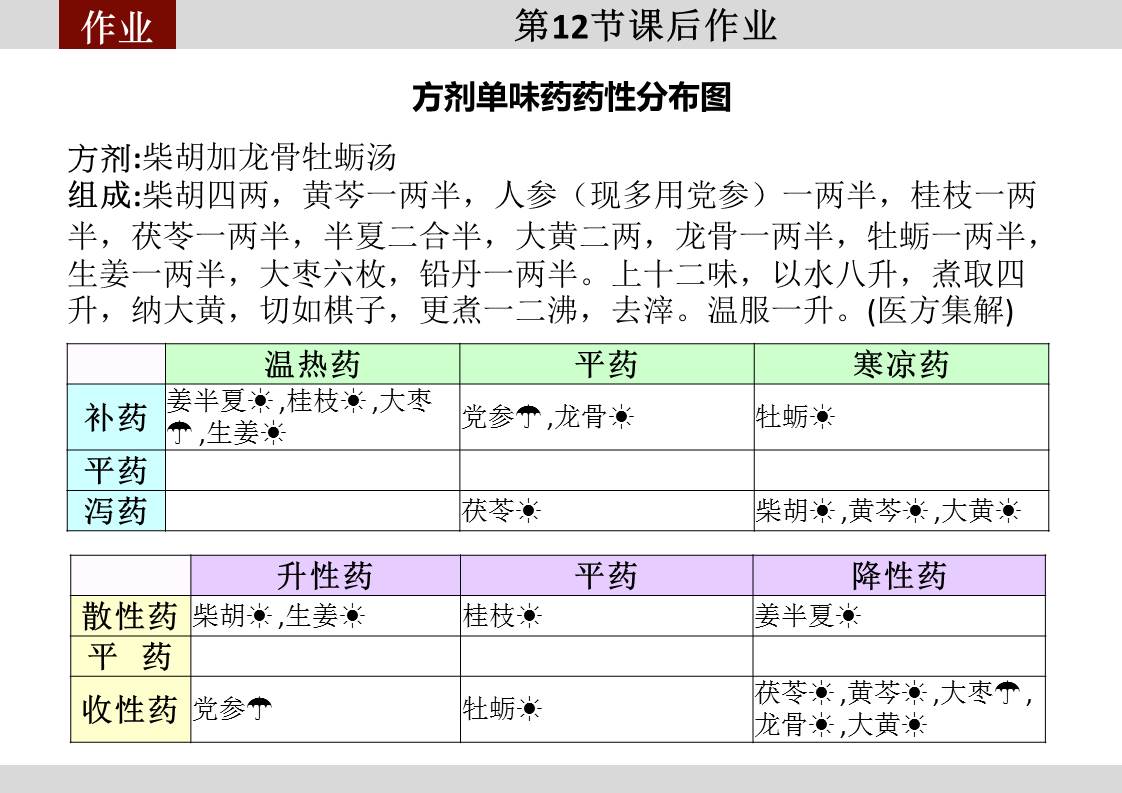The width and height of the screenshot is (1122, 793).
Task: Click the phrase 柴胡四两 in the paragraph
Action: (206, 195)
